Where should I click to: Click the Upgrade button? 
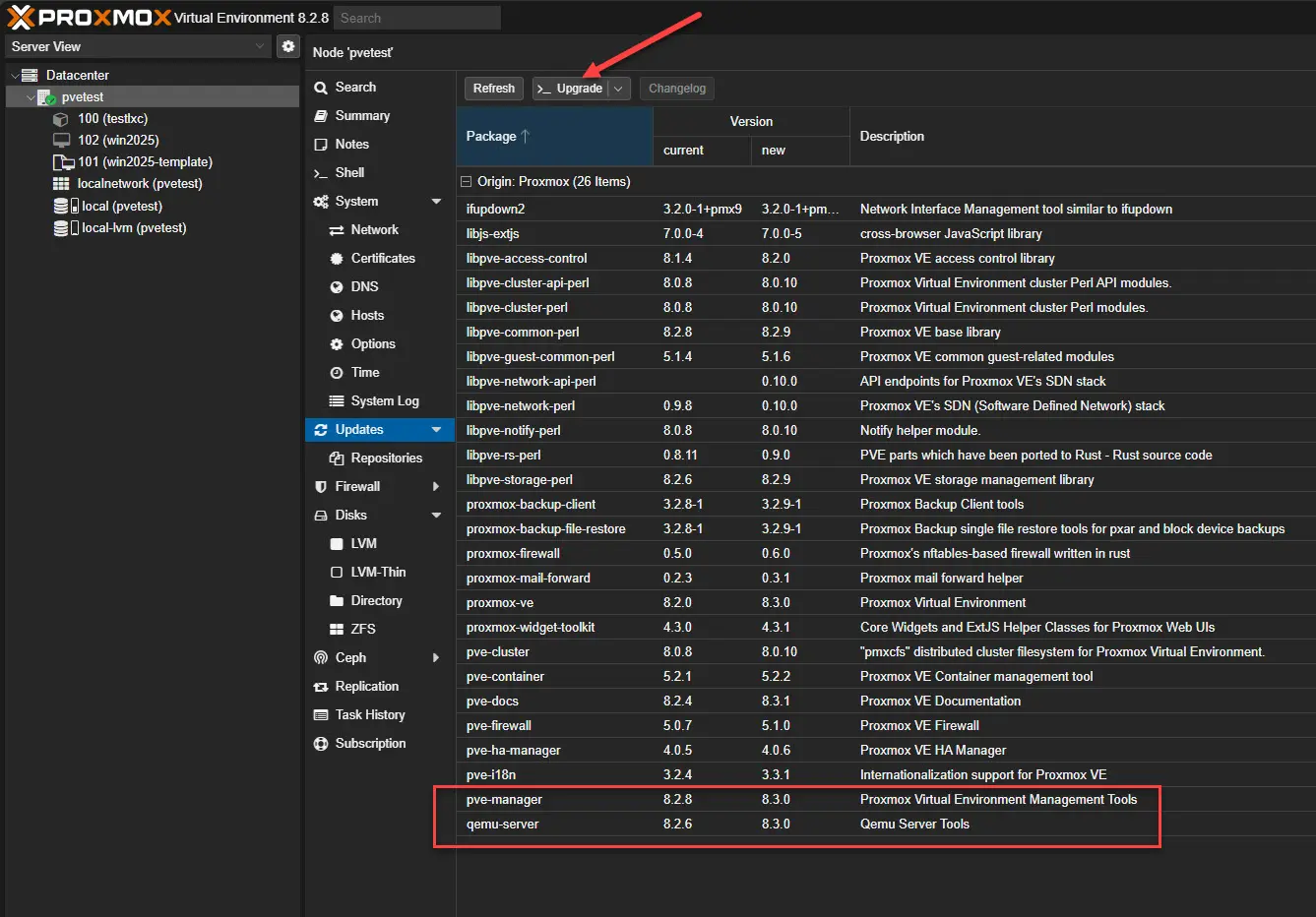[x=570, y=89]
